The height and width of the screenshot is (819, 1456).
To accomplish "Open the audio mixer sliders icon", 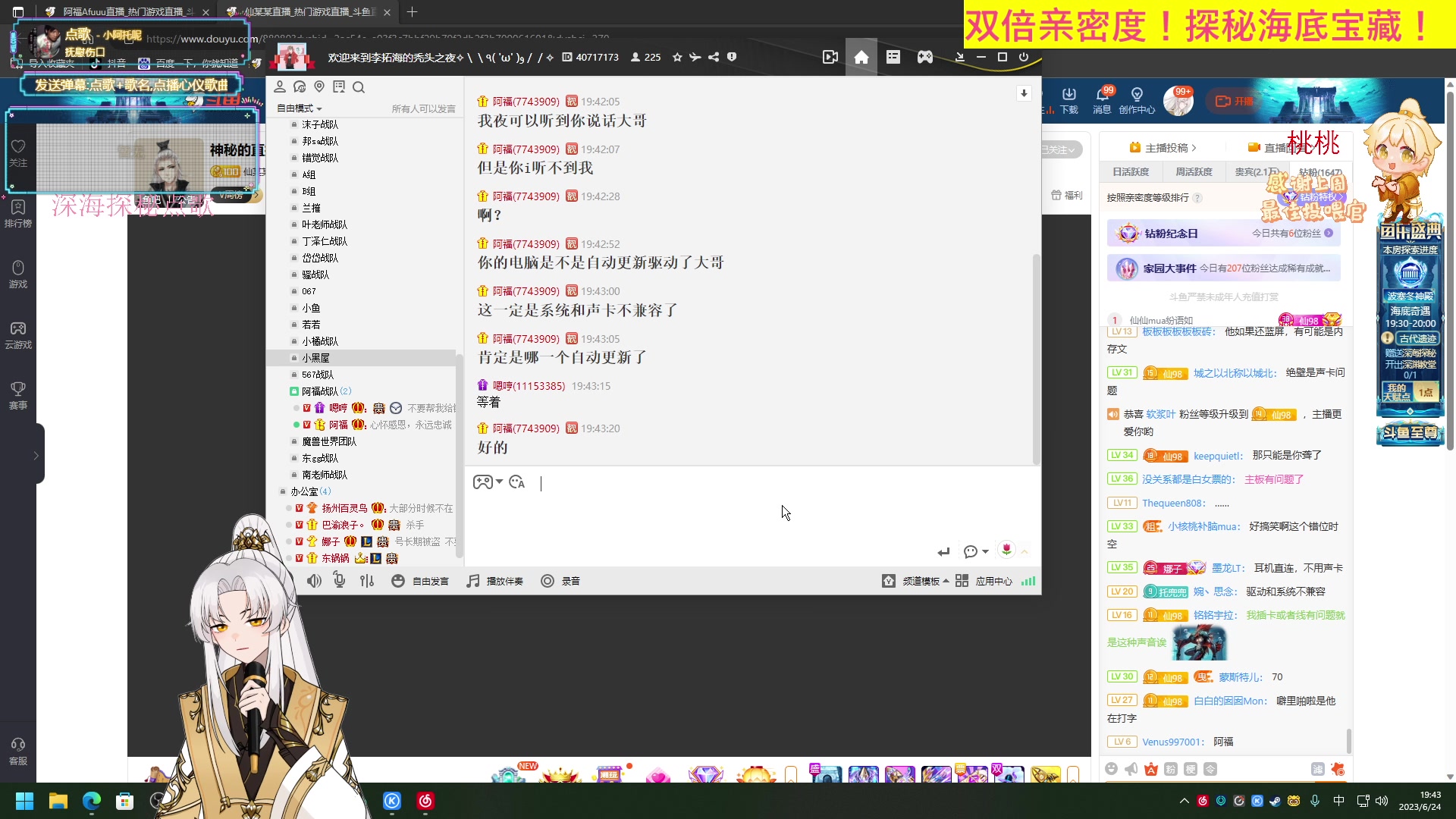I will click(x=367, y=581).
